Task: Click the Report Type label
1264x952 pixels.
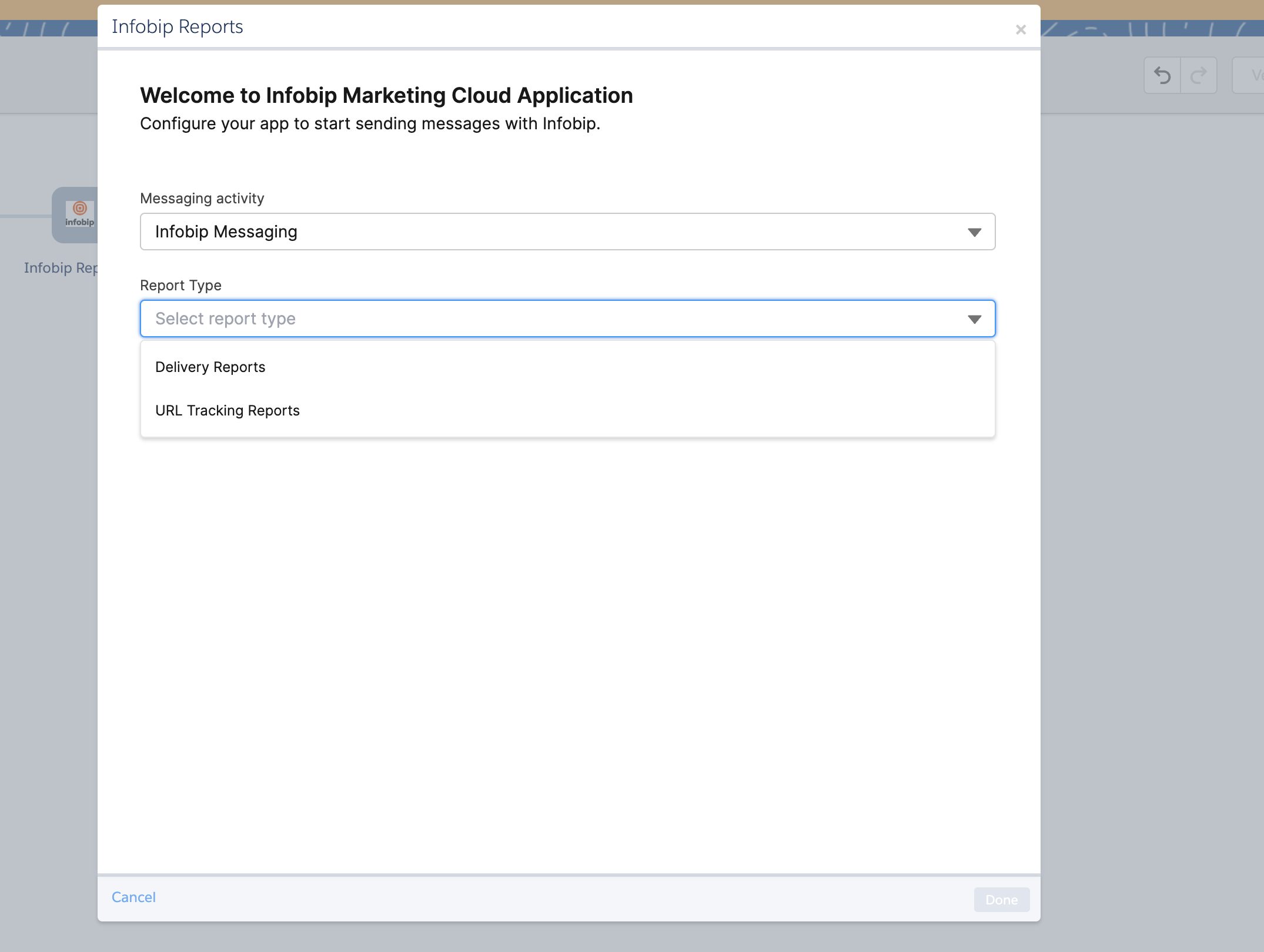Action: (x=180, y=286)
